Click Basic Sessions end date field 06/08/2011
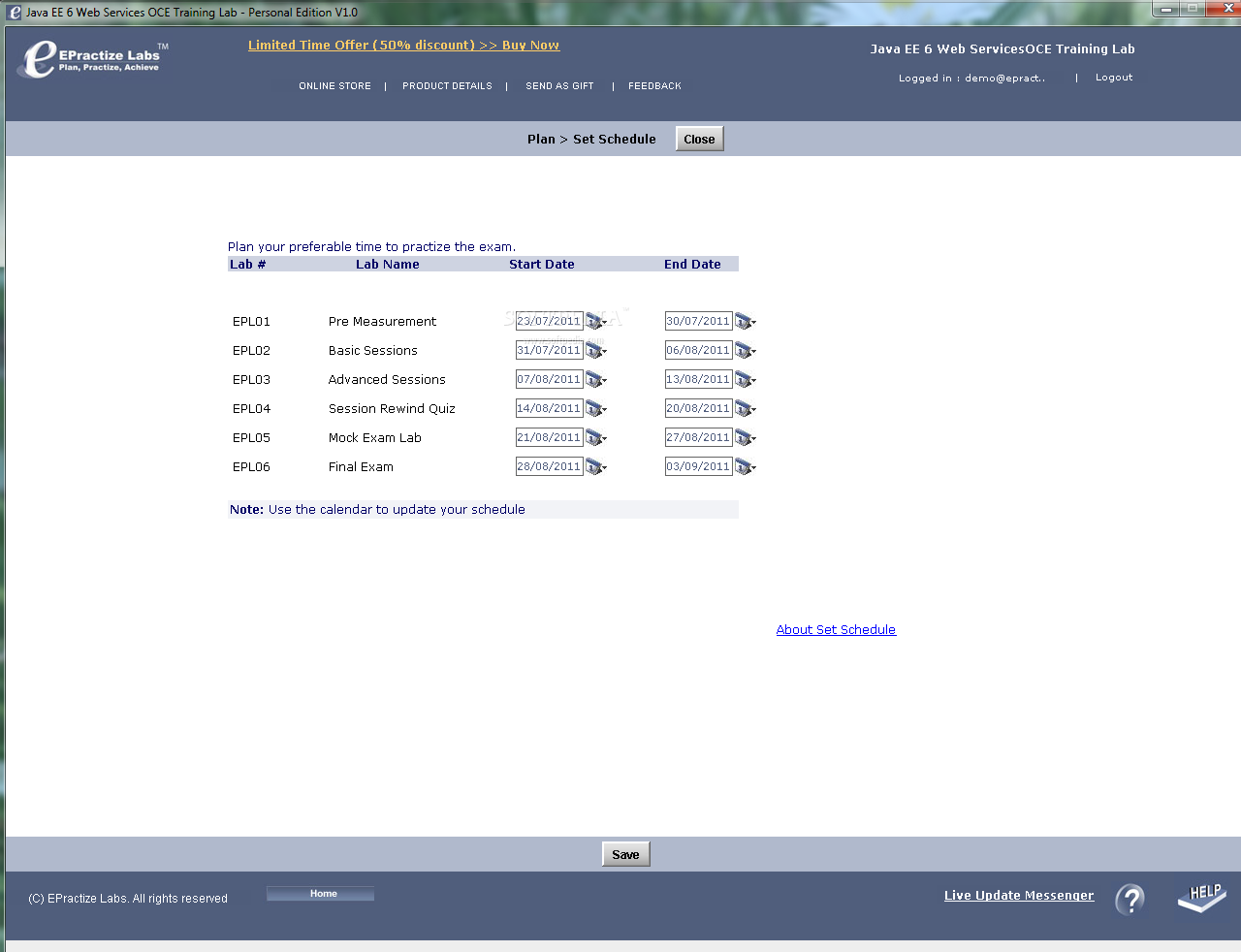1241x952 pixels. click(699, 350)
